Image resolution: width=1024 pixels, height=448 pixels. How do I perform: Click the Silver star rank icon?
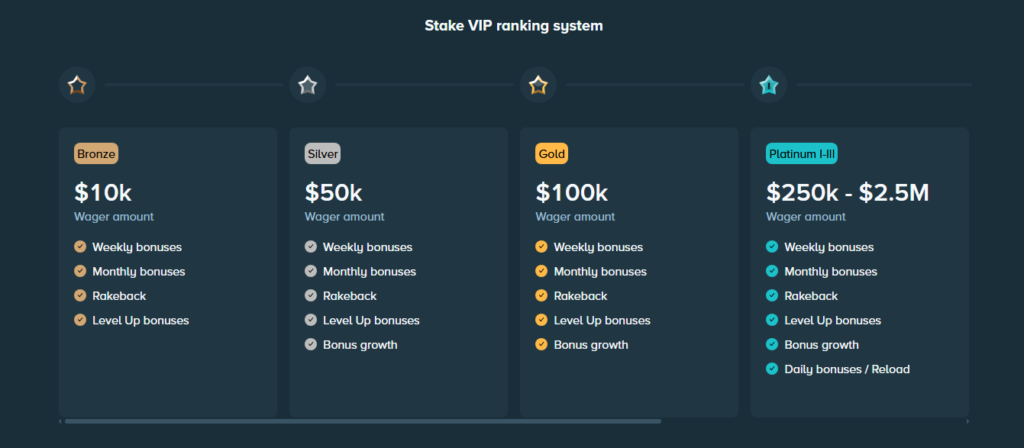coord(308,86)
